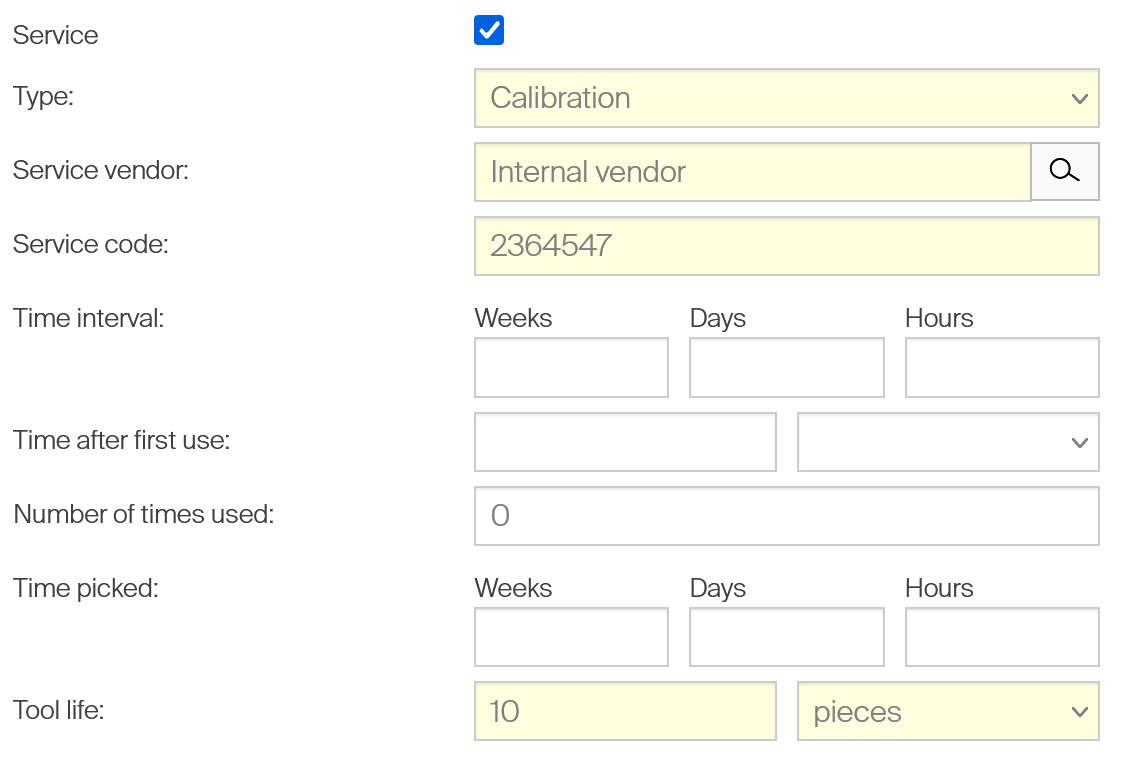Click the Time interval Weeks field
The height and width of the screenshot is (764, 1124).
[x=571, y=368]
